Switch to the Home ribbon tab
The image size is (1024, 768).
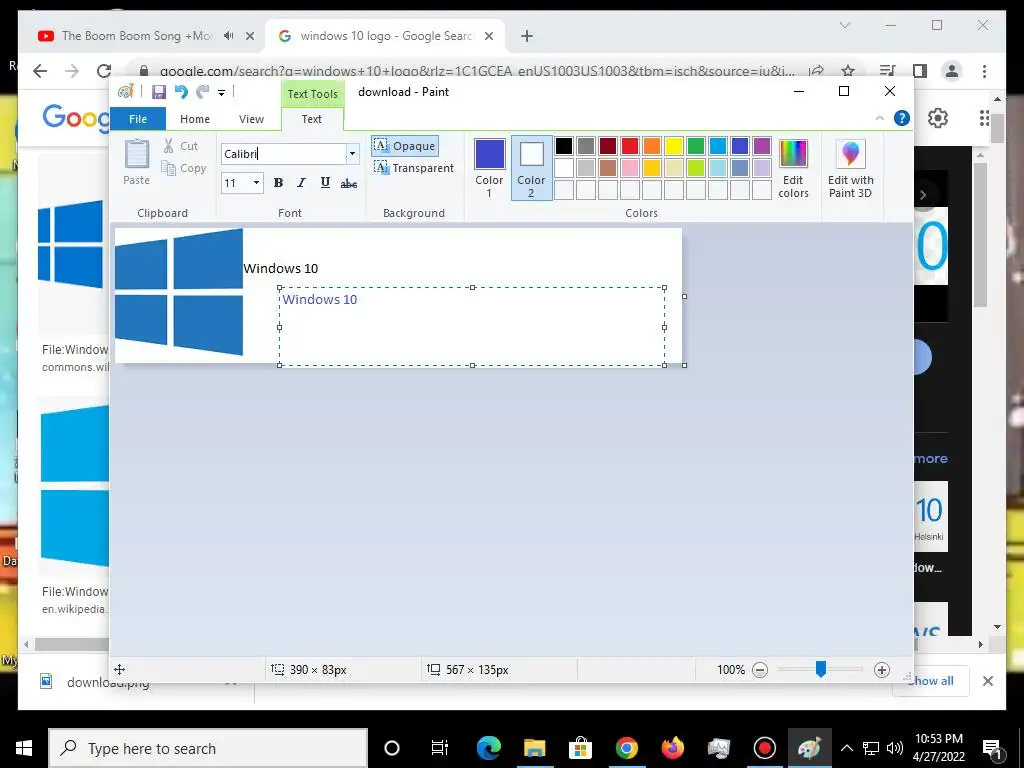click(x=195, y=119)
